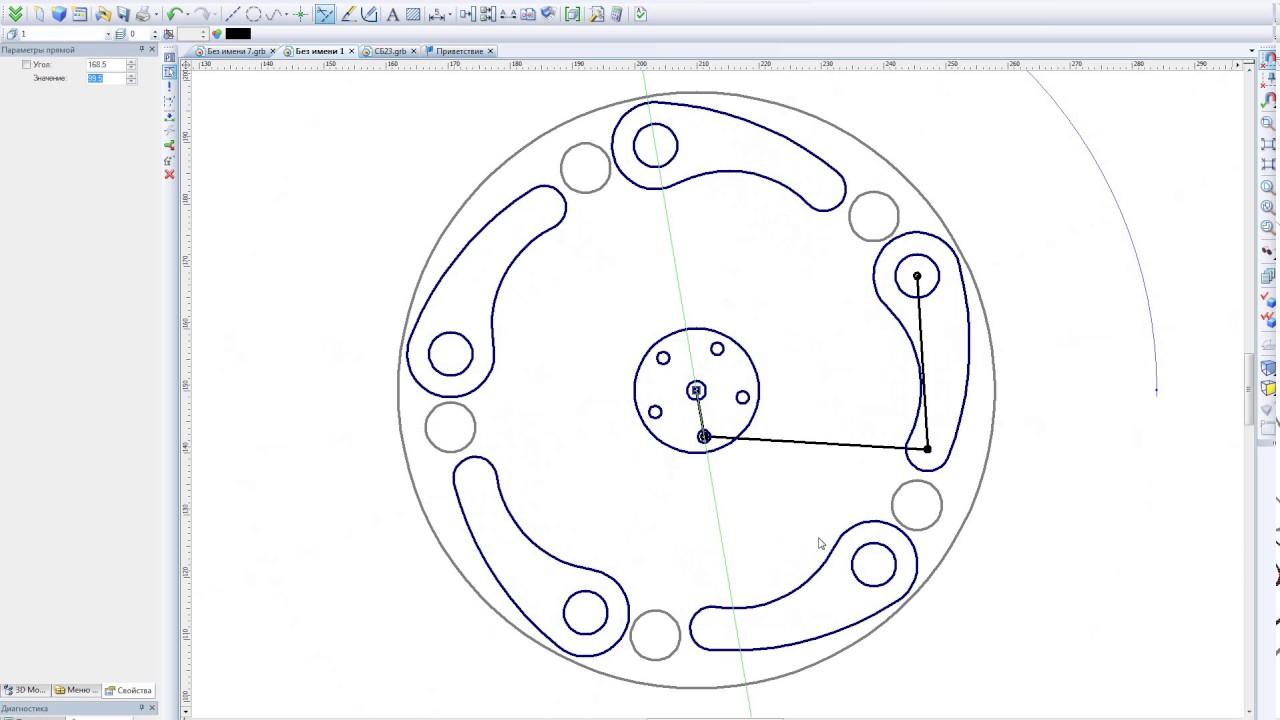The width and height of the screenshot is (1280, 720).
Task: Expand the Undo history dropdown arrow
Action: click(x=187, y=14)
